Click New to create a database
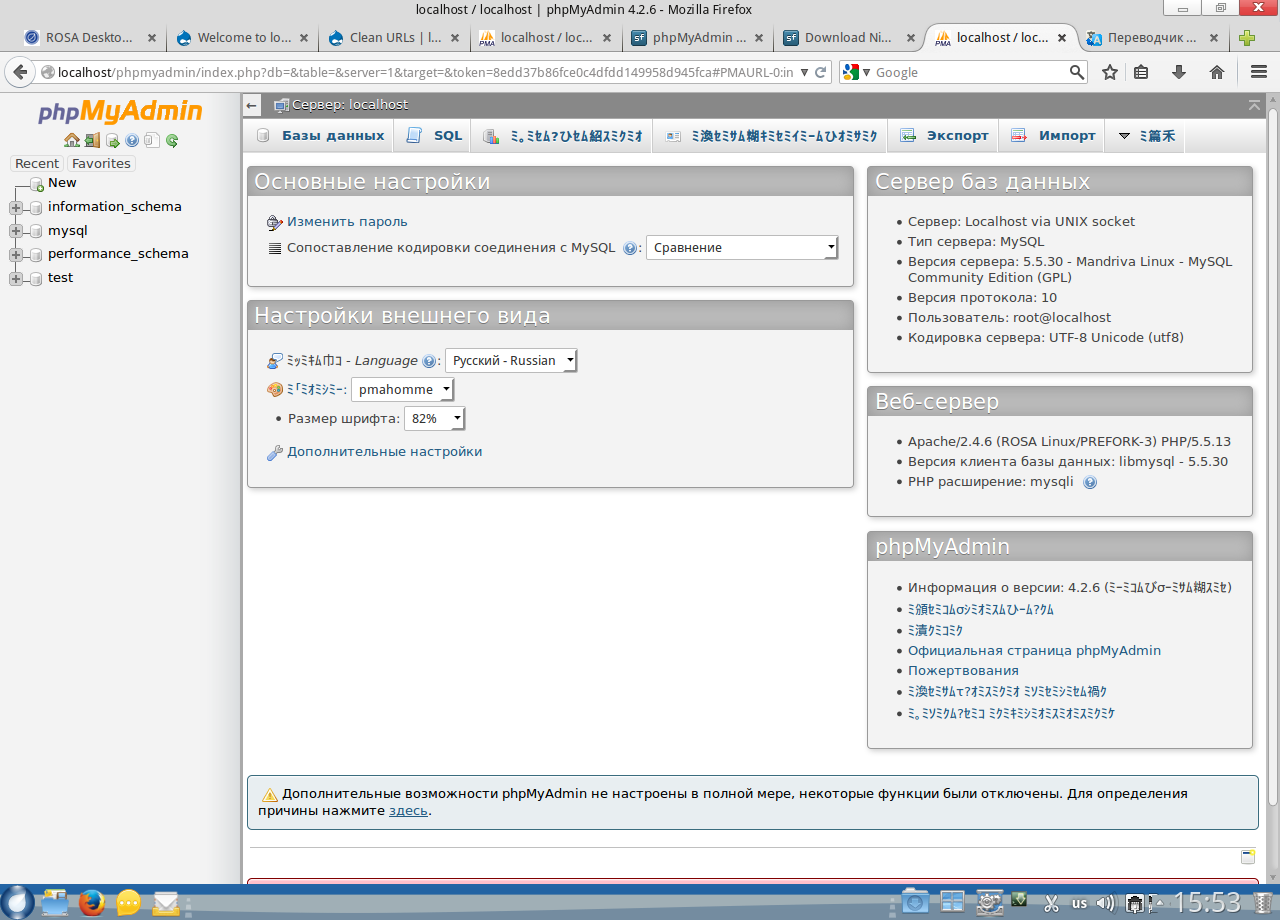Image resolution: width=1280 pixels, height=920 pixels. [62, 183]
